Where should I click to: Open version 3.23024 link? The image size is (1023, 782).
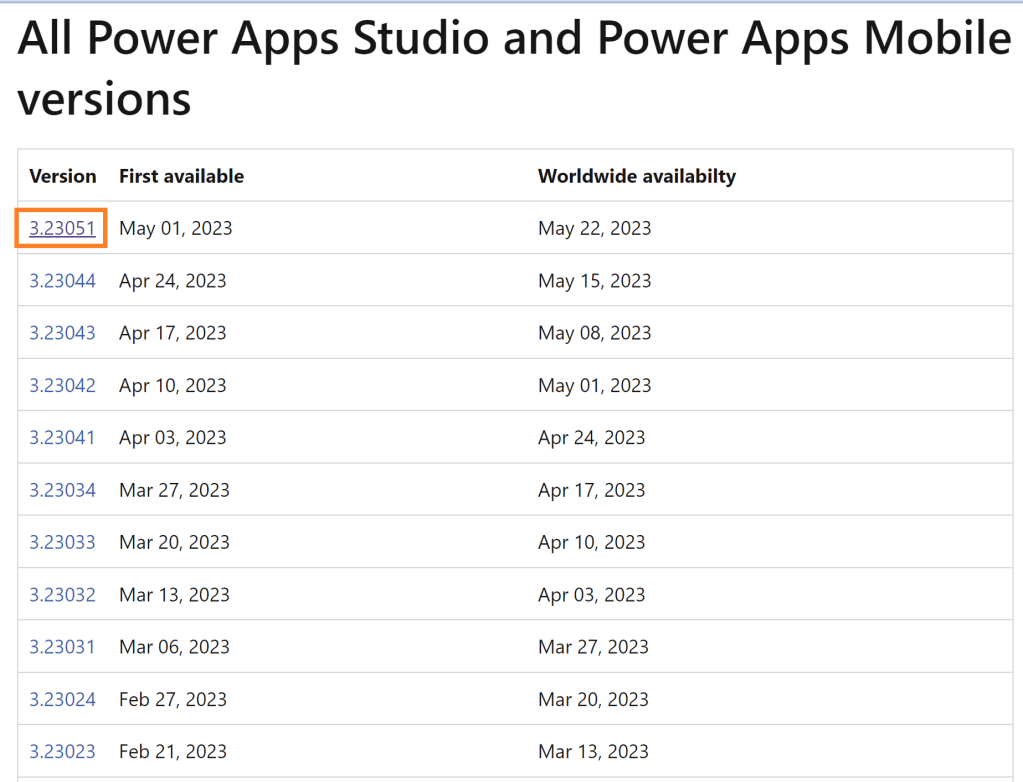click(62, 699)
